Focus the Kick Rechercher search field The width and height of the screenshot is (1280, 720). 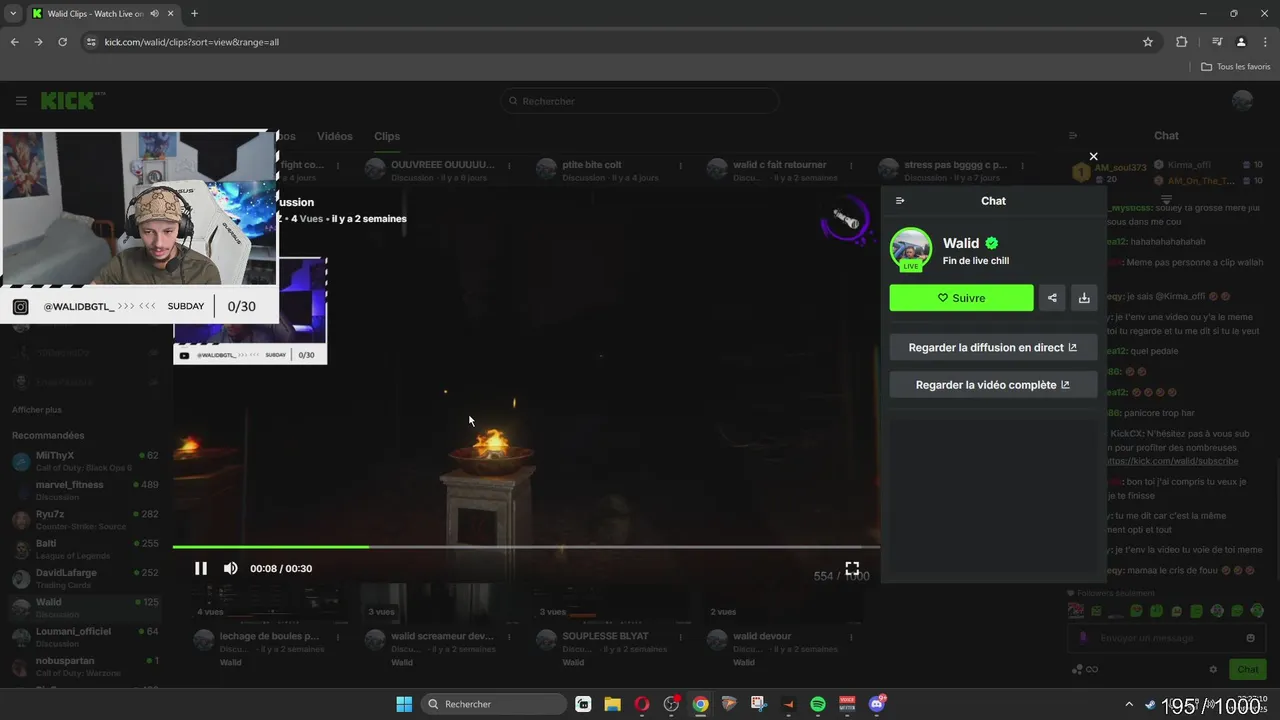pyautogui.click(x=640, y=101)
